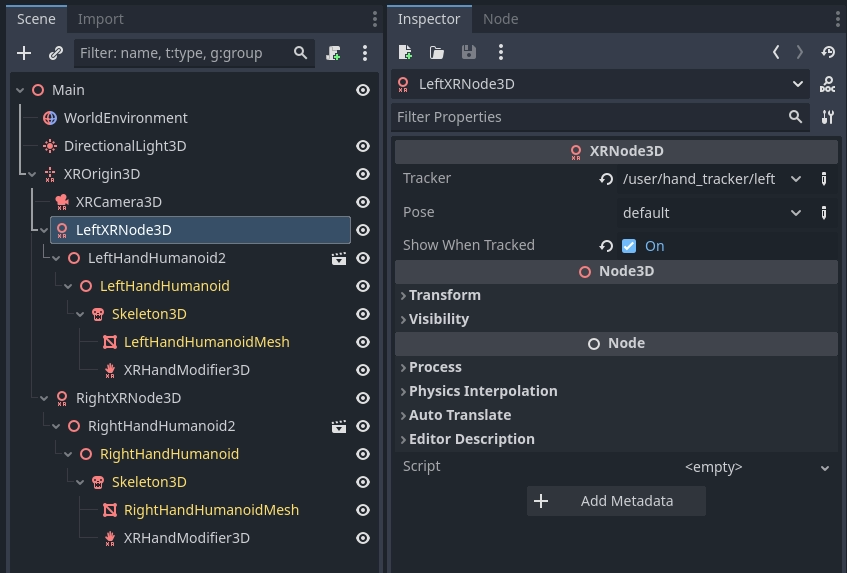Click the Instantiate Child Scene link icon
Image resolution: width=847 pixels, height=573 pixels.
click(x=56, y=53)
